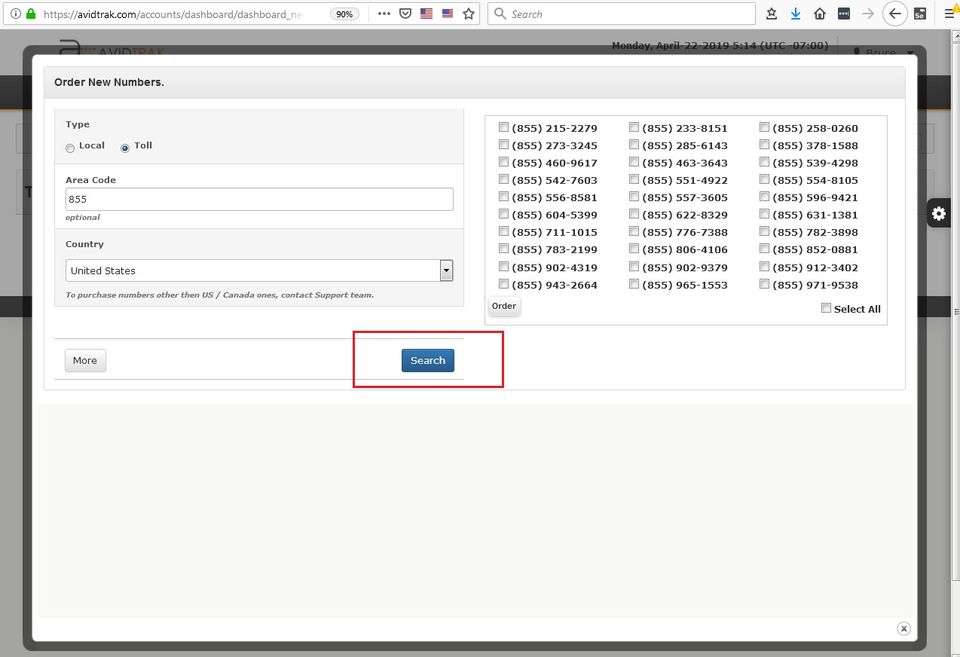
Task: Click the Order button
Action: tap(504, 306)
